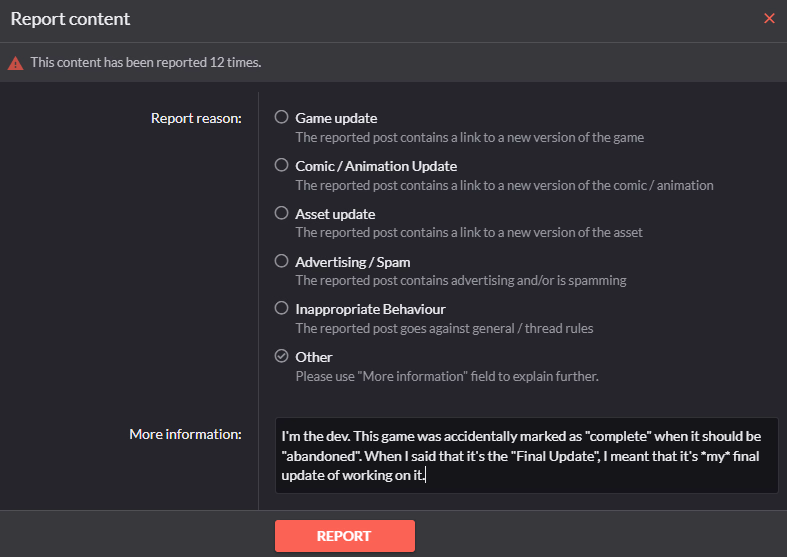Select the Asset update radio button

pos(282,213)
